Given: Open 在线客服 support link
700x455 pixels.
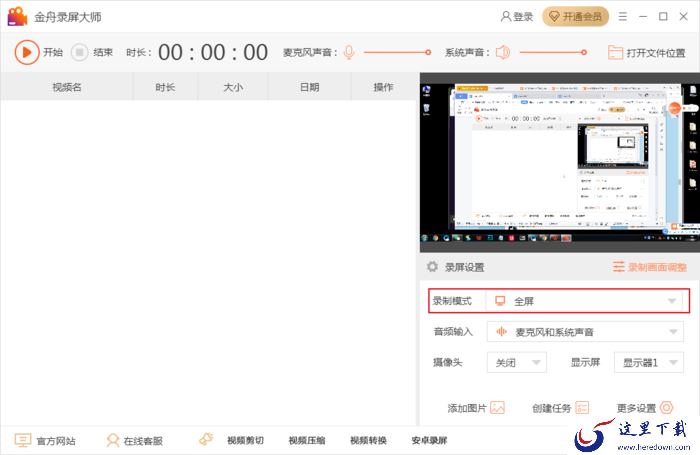Looking at the screenshot, I should point(143,441).
